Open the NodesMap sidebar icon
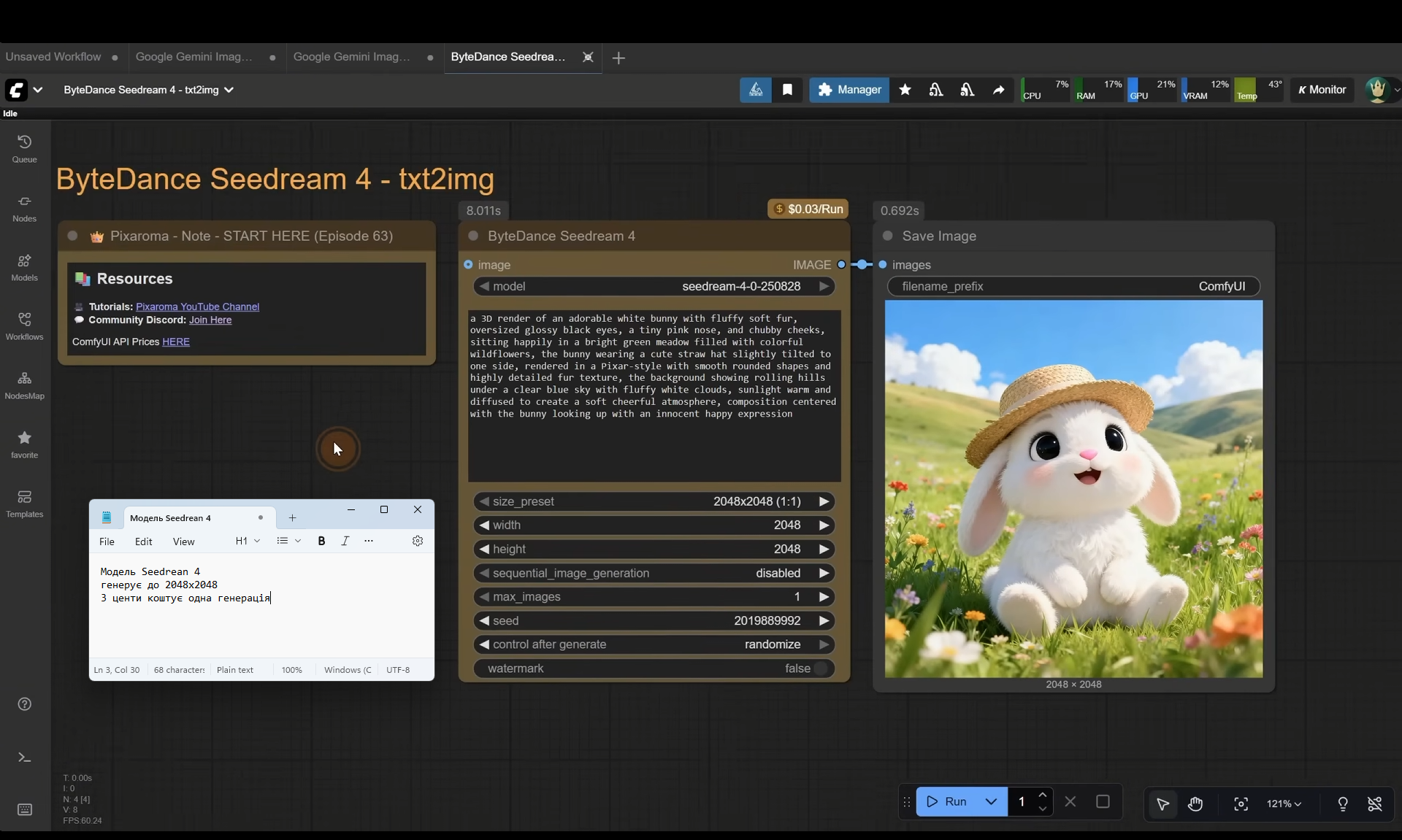This screenshot has height=840, width=1402. [x=24, y=385]
